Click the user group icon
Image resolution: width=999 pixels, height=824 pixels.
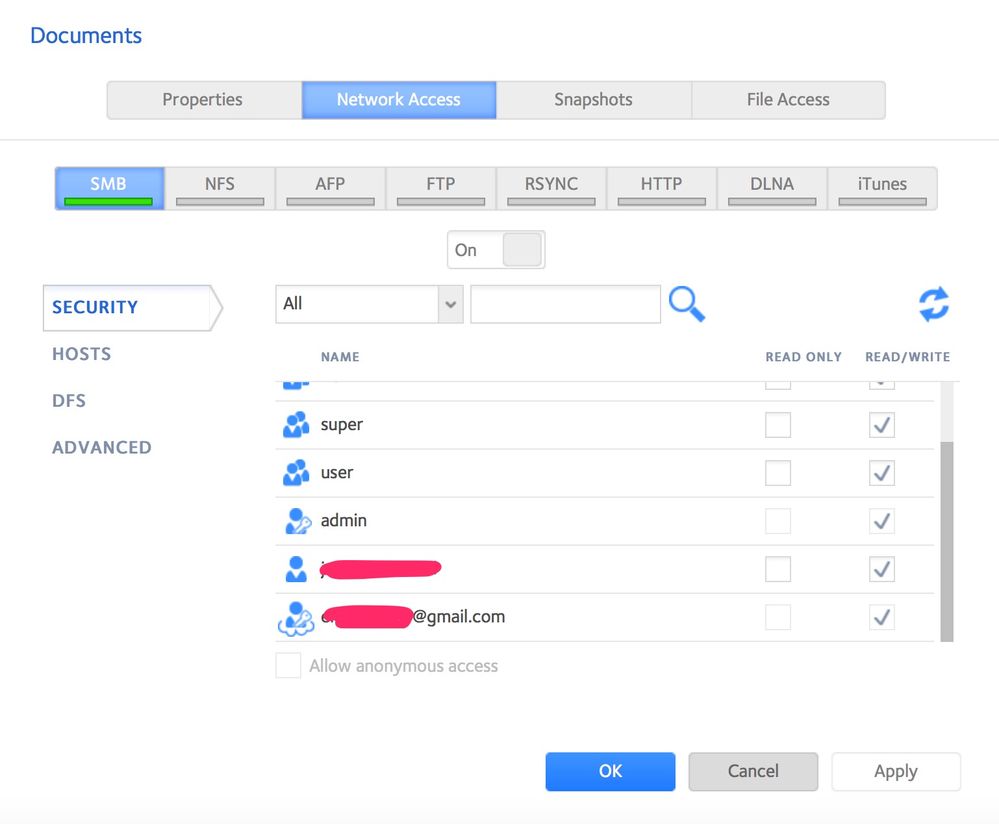coord(296,473)
